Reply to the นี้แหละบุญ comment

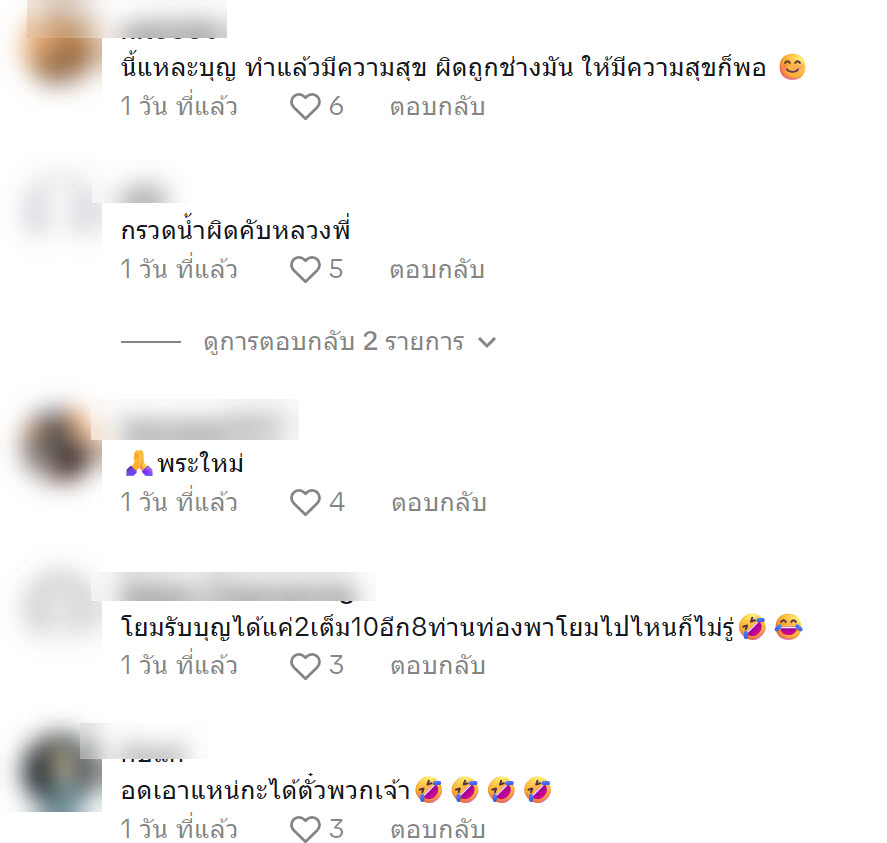click(x=437, y=106)
